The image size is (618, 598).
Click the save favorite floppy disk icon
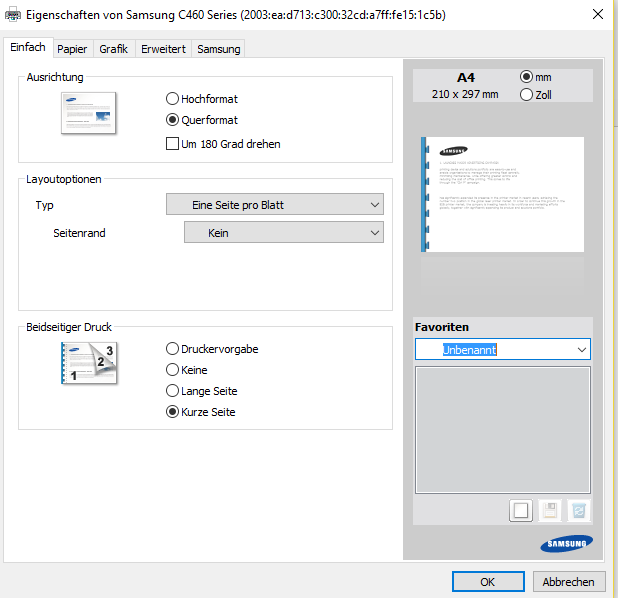point(550,510)
